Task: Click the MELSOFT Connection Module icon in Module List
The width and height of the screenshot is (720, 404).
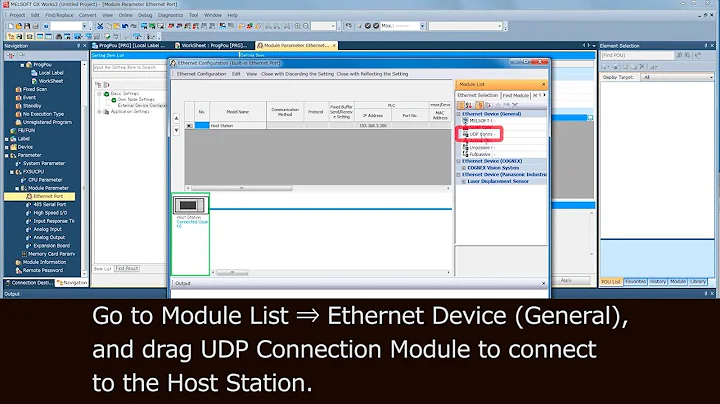Action: pyautogui.click(x=465, y=121)
